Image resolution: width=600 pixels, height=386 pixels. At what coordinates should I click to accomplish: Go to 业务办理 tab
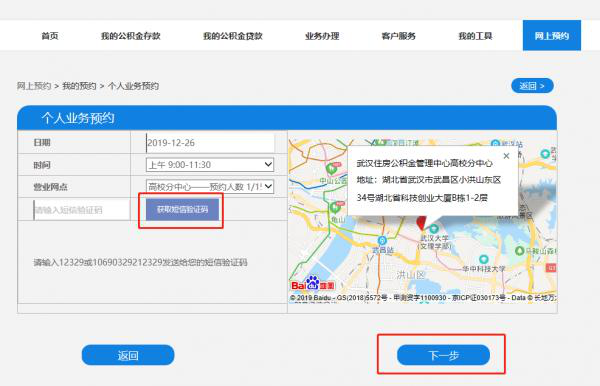[x=322, y=36]
